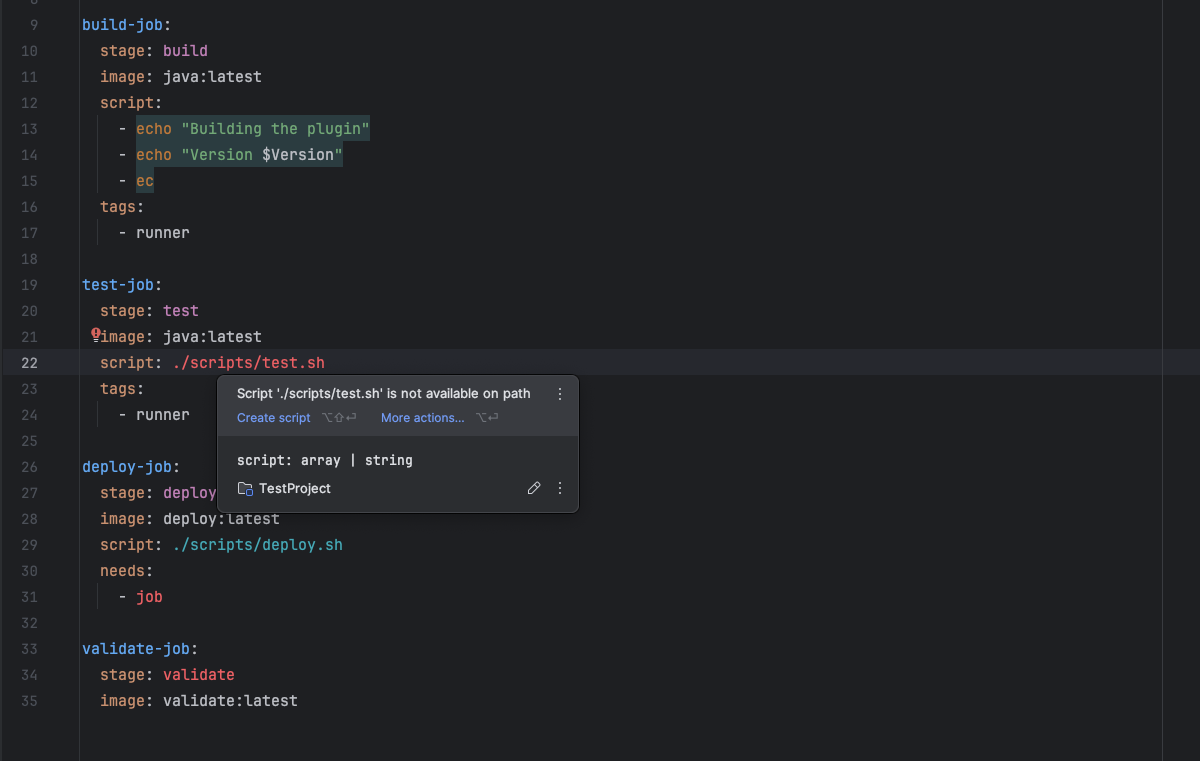1200x761 pixels.
Task: Click 'stage: build' value on line 10
Action: click(185, 51)
